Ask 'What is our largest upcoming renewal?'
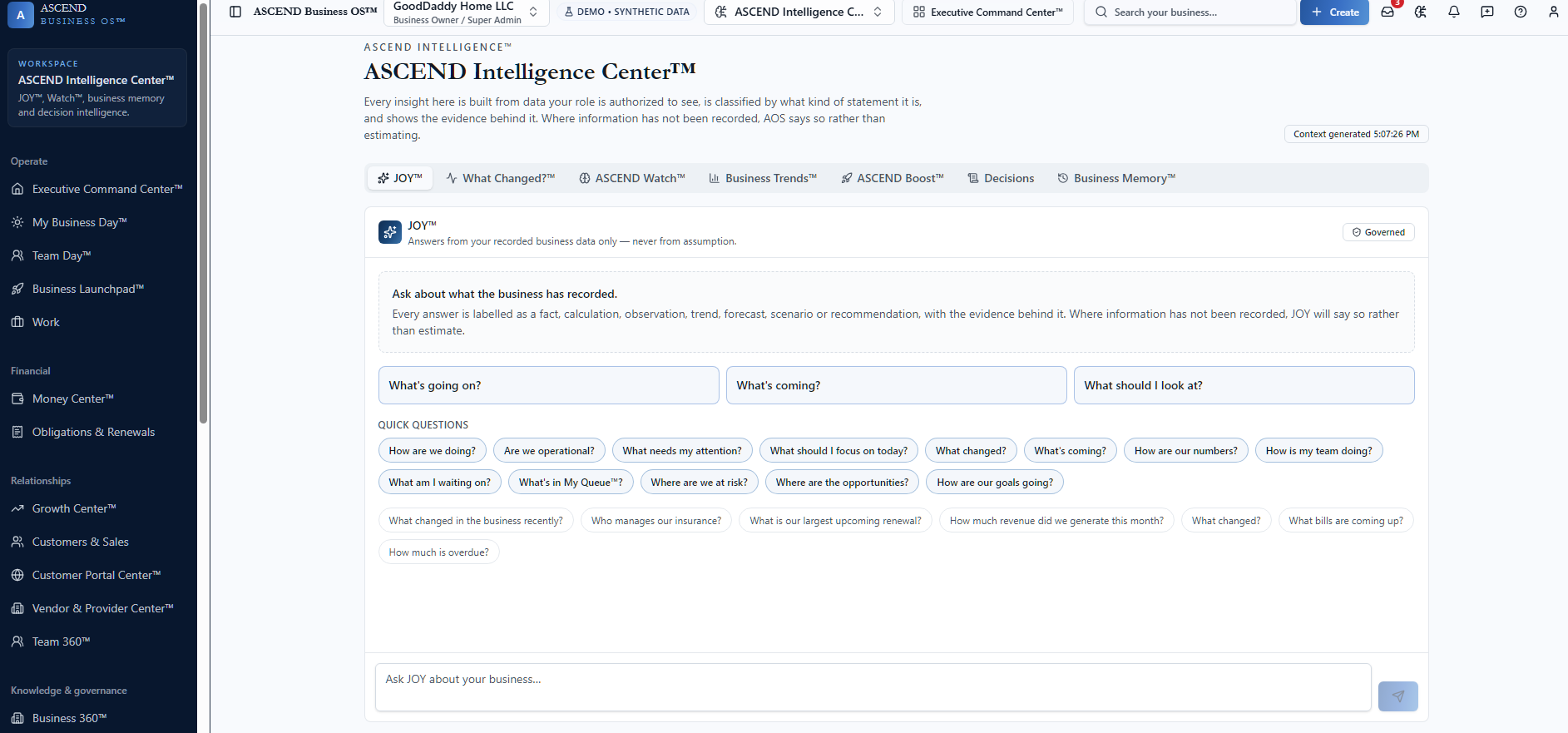This screenshot has height=733, width=1568. [x=836, y=521]
